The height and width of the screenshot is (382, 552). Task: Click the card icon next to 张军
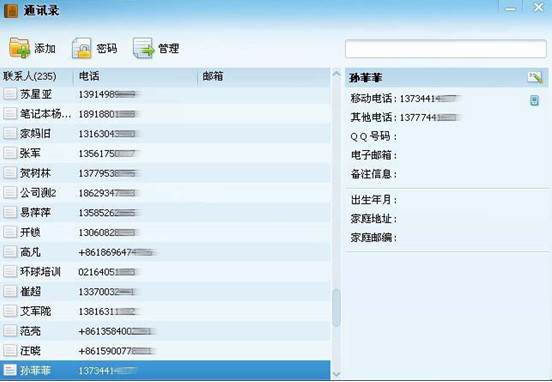tap(10, 153)
